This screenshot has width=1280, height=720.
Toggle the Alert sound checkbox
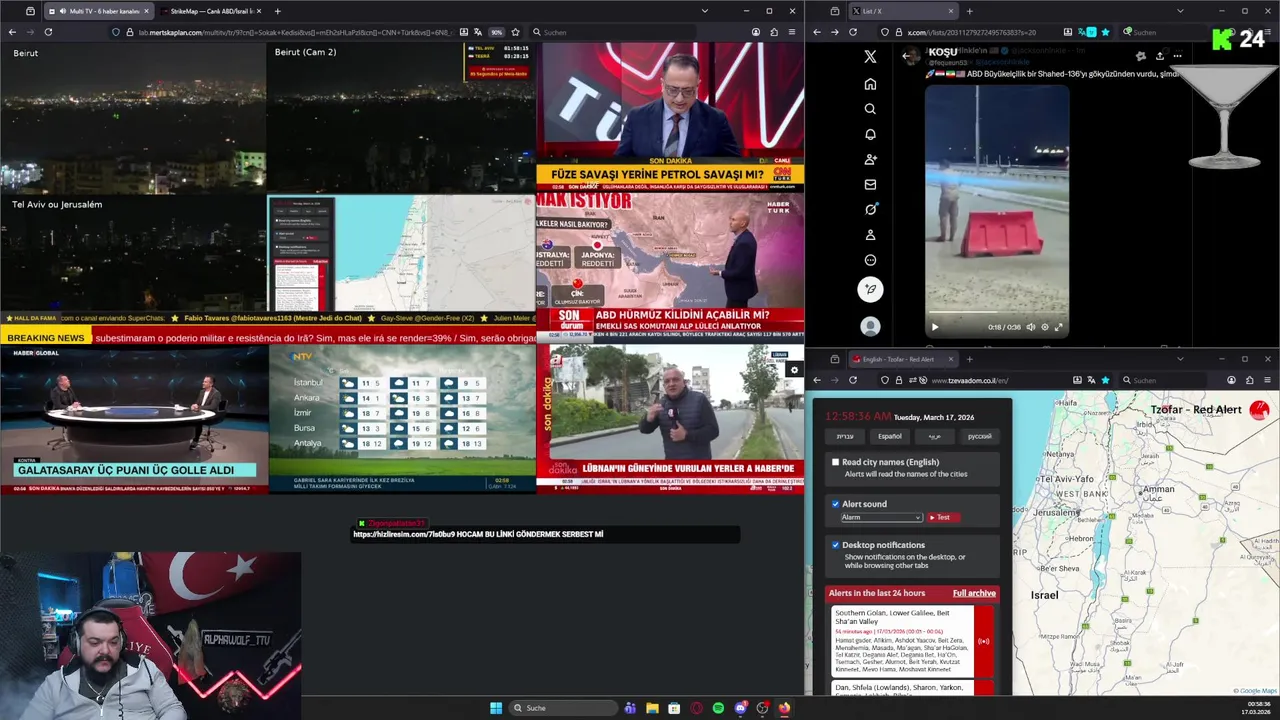coord(836,504)
